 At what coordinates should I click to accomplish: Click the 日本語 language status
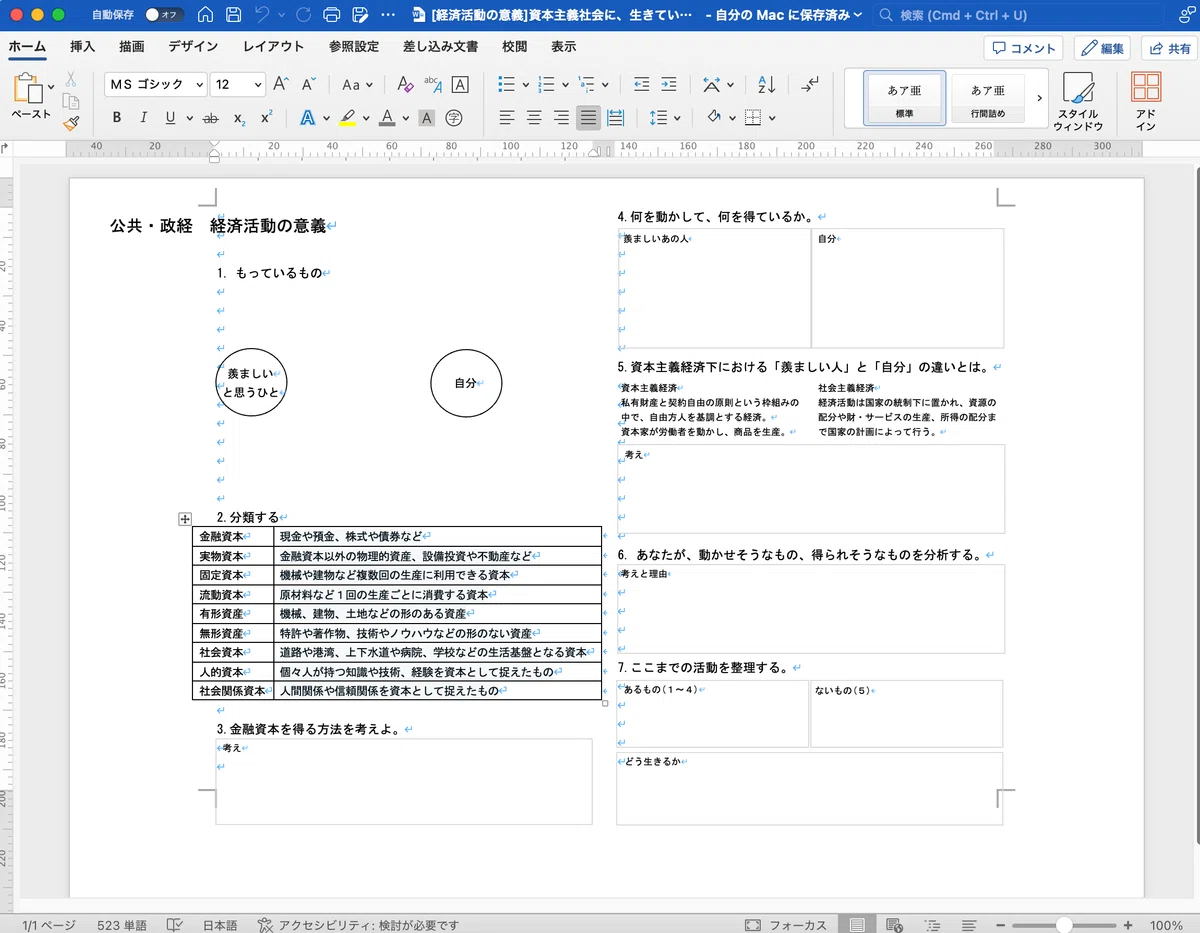pyautogui.click(x=220, y=925)
